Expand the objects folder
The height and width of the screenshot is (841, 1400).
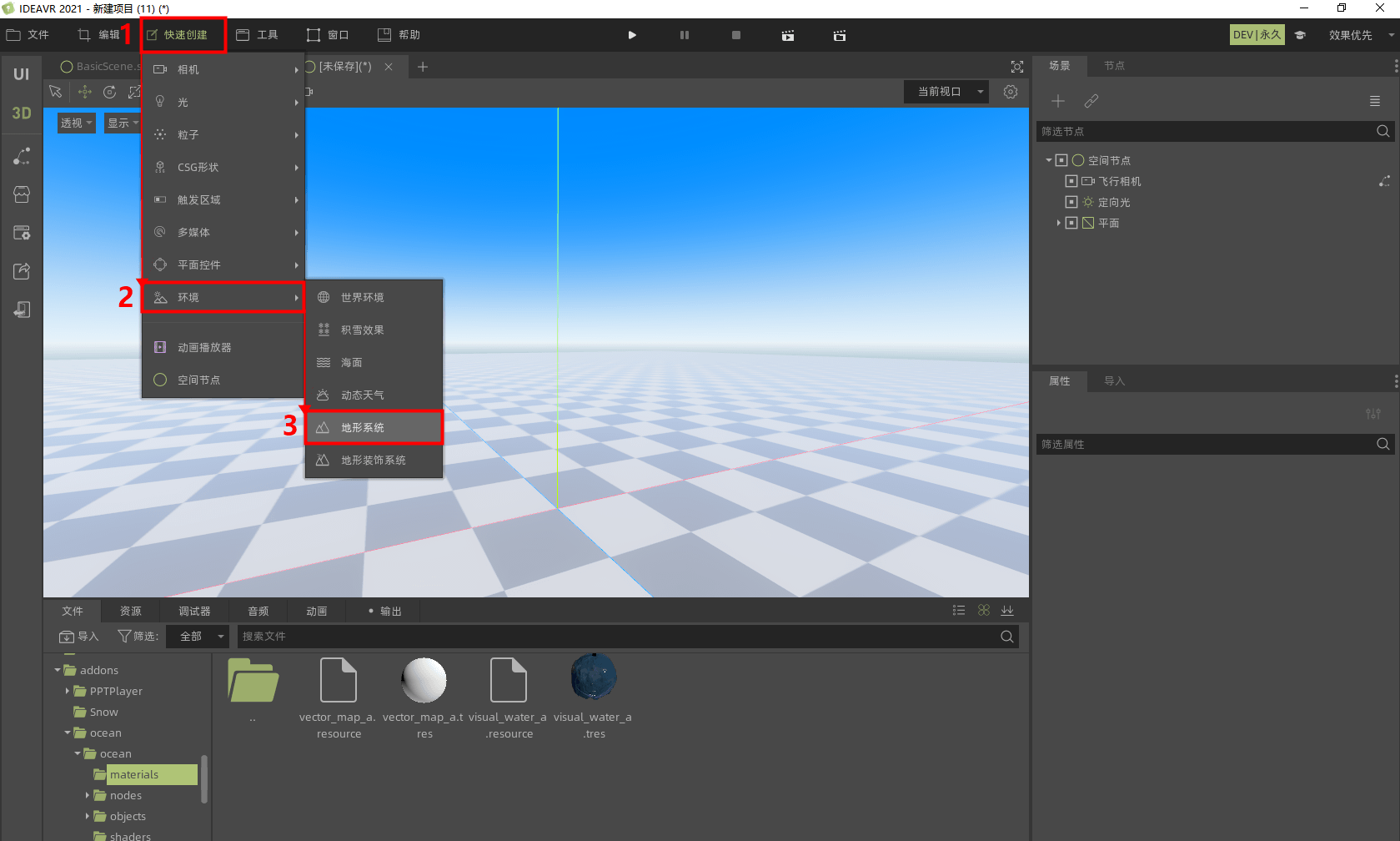(x=88, y=816)
